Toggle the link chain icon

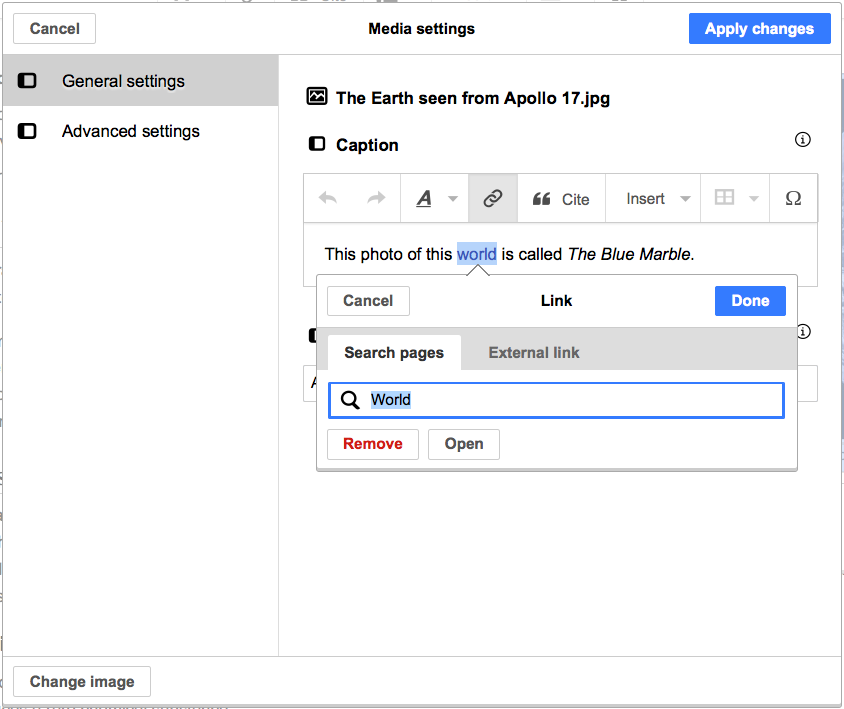coord(493,198)
